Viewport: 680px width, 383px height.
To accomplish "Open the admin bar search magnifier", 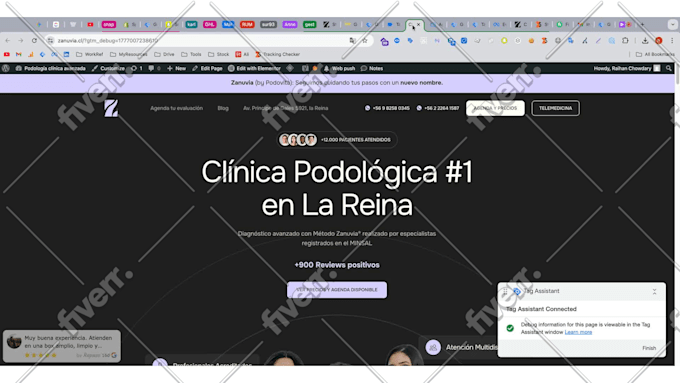I will 669,68.
